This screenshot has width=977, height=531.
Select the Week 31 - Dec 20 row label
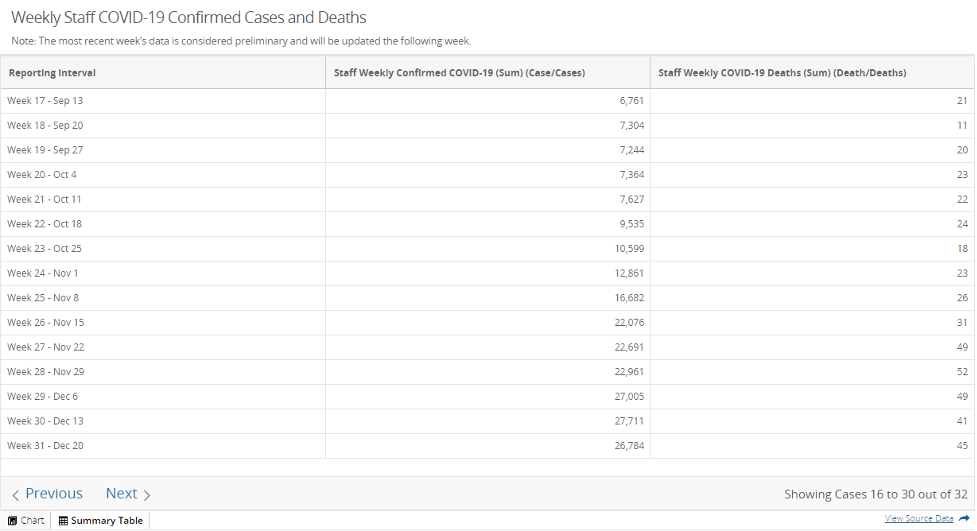[45, 446]
